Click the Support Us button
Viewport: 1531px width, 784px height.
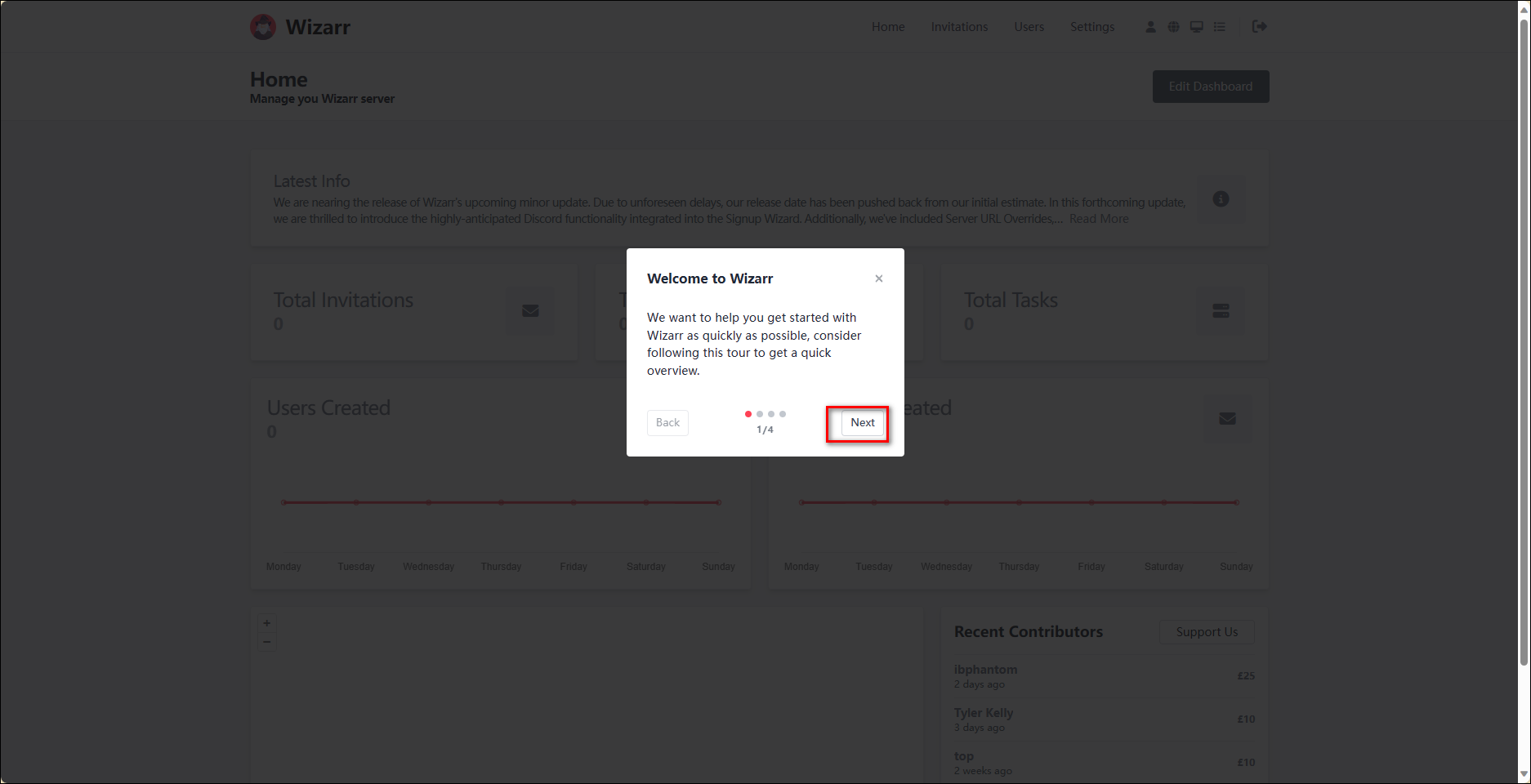click(1206, 632)
